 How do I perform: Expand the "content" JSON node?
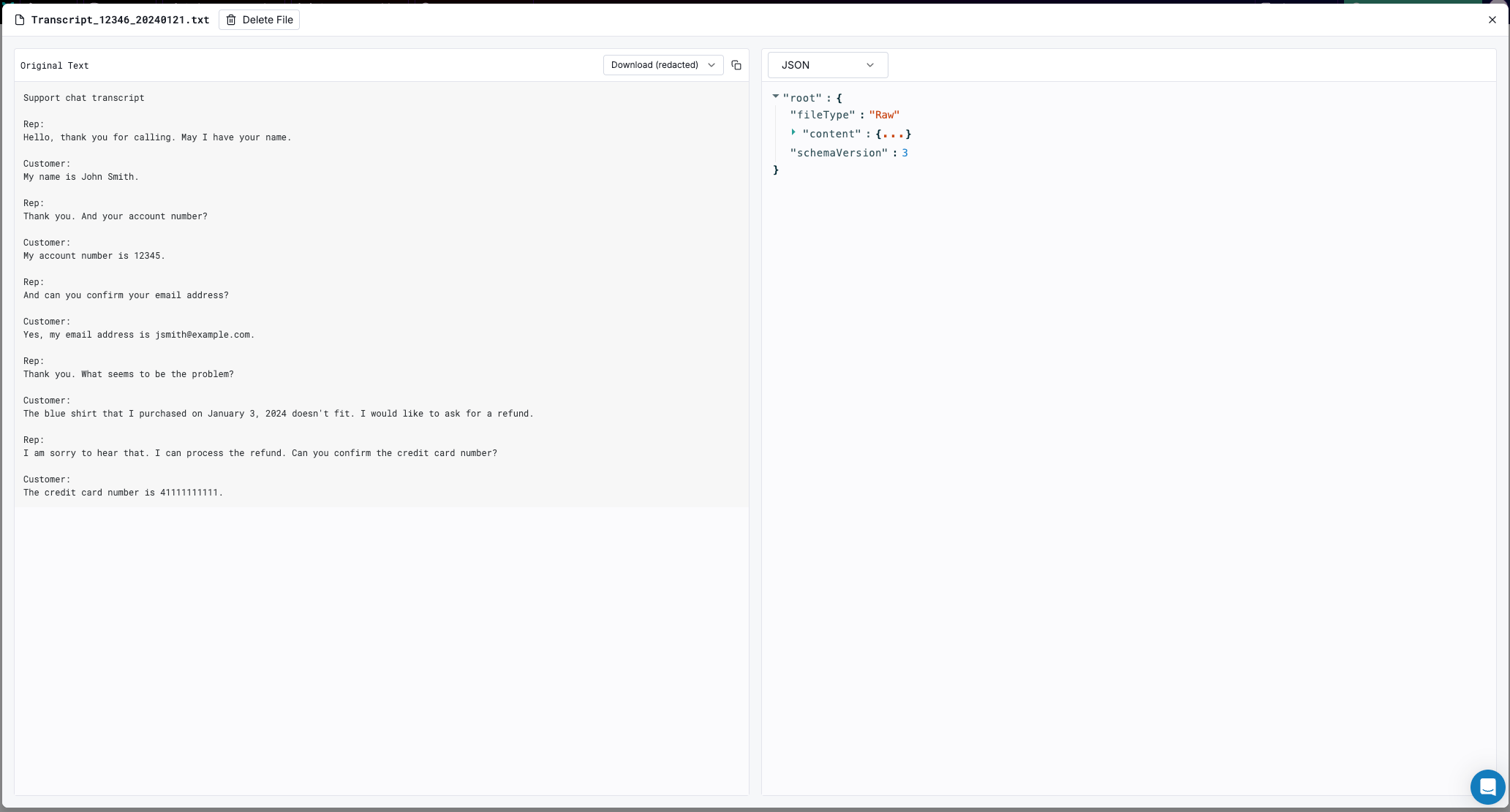tap(793, 133)
